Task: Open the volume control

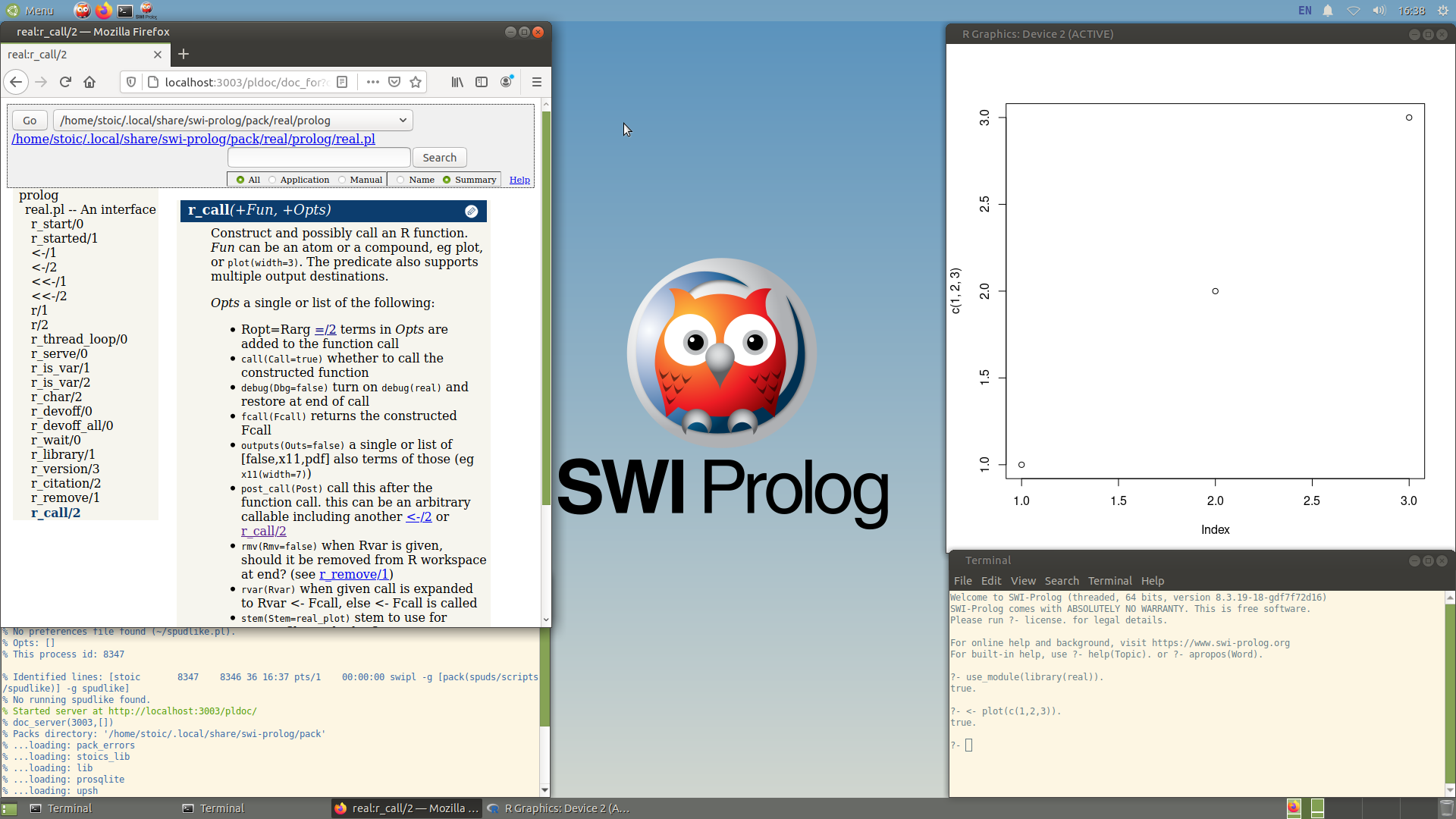Action: coord(1379,11)
